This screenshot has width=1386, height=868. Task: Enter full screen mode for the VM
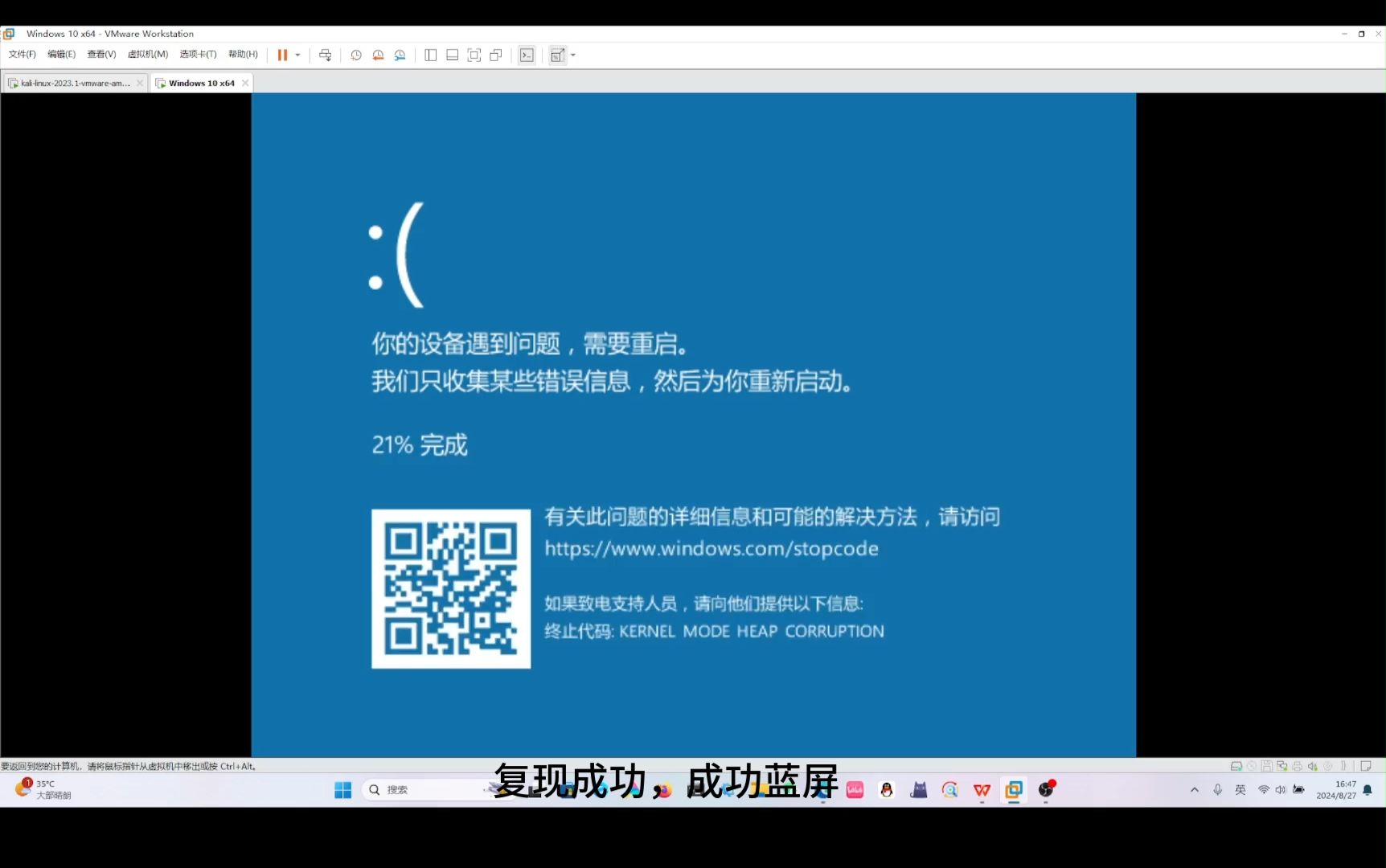click(x=474, y=55)
